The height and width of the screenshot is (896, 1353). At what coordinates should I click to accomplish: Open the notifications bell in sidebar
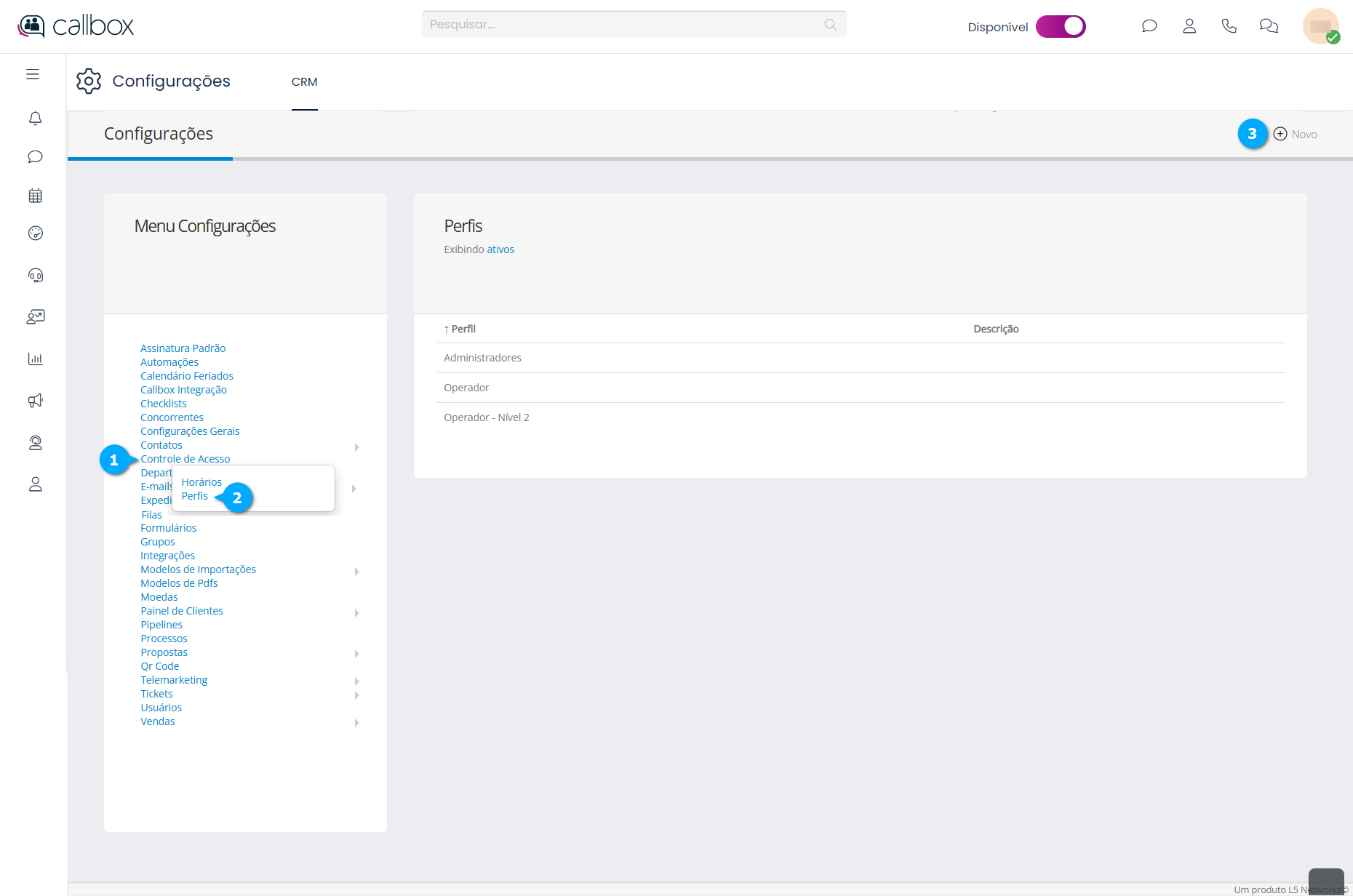(35, 118)
